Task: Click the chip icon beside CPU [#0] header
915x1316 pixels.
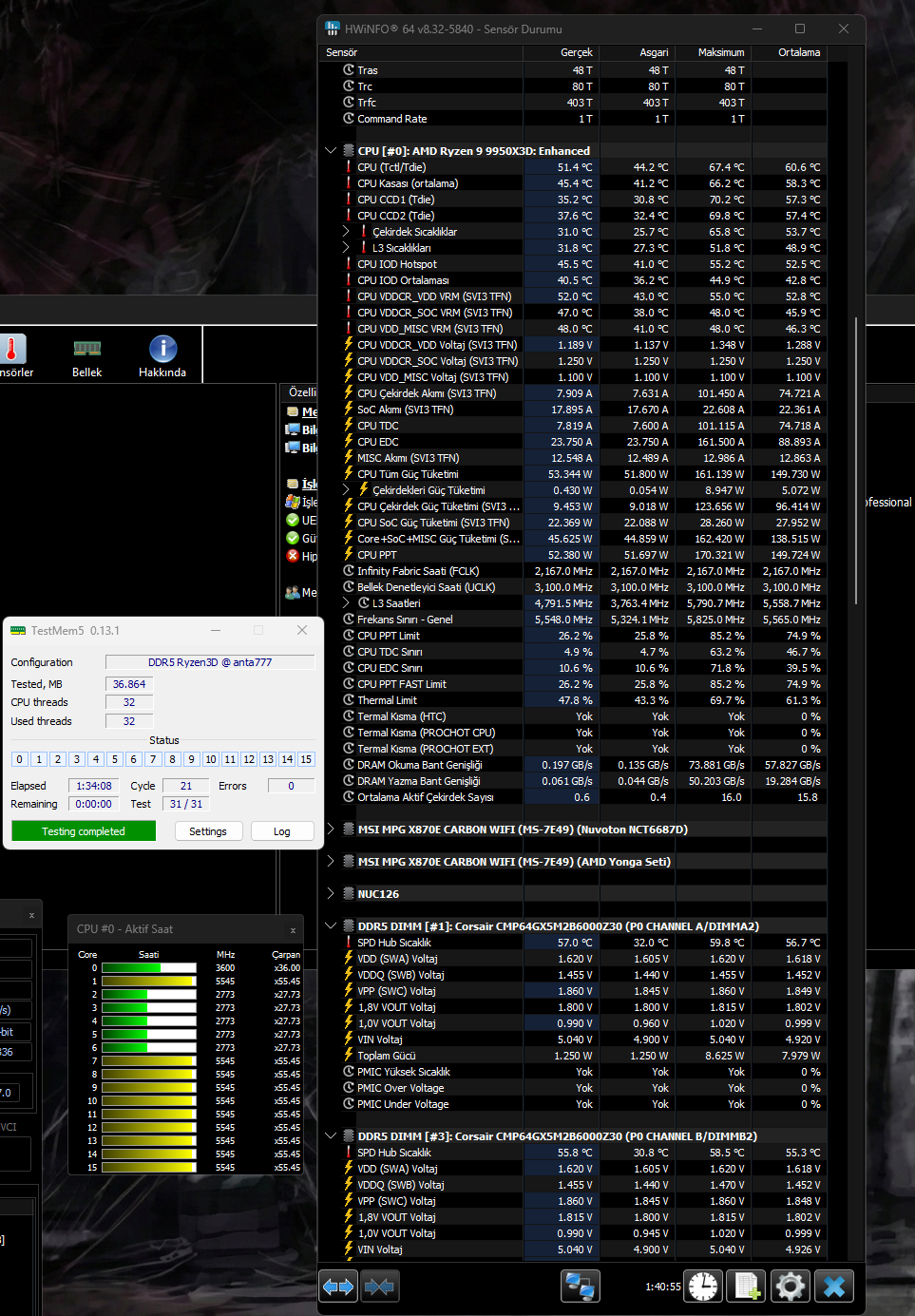Action: pos(349,151)
